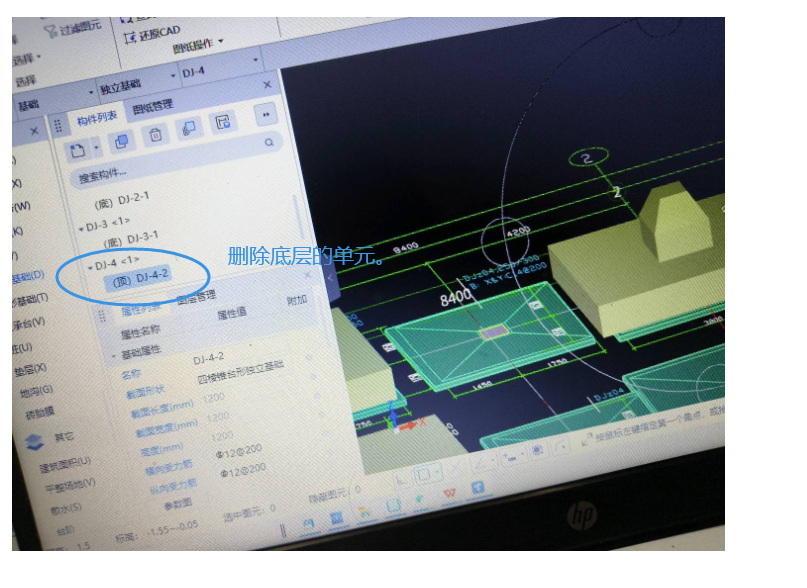Select 建筑面积(U) in the navigation tree
The height and width of the screenshot is (588, 807).
66,463
